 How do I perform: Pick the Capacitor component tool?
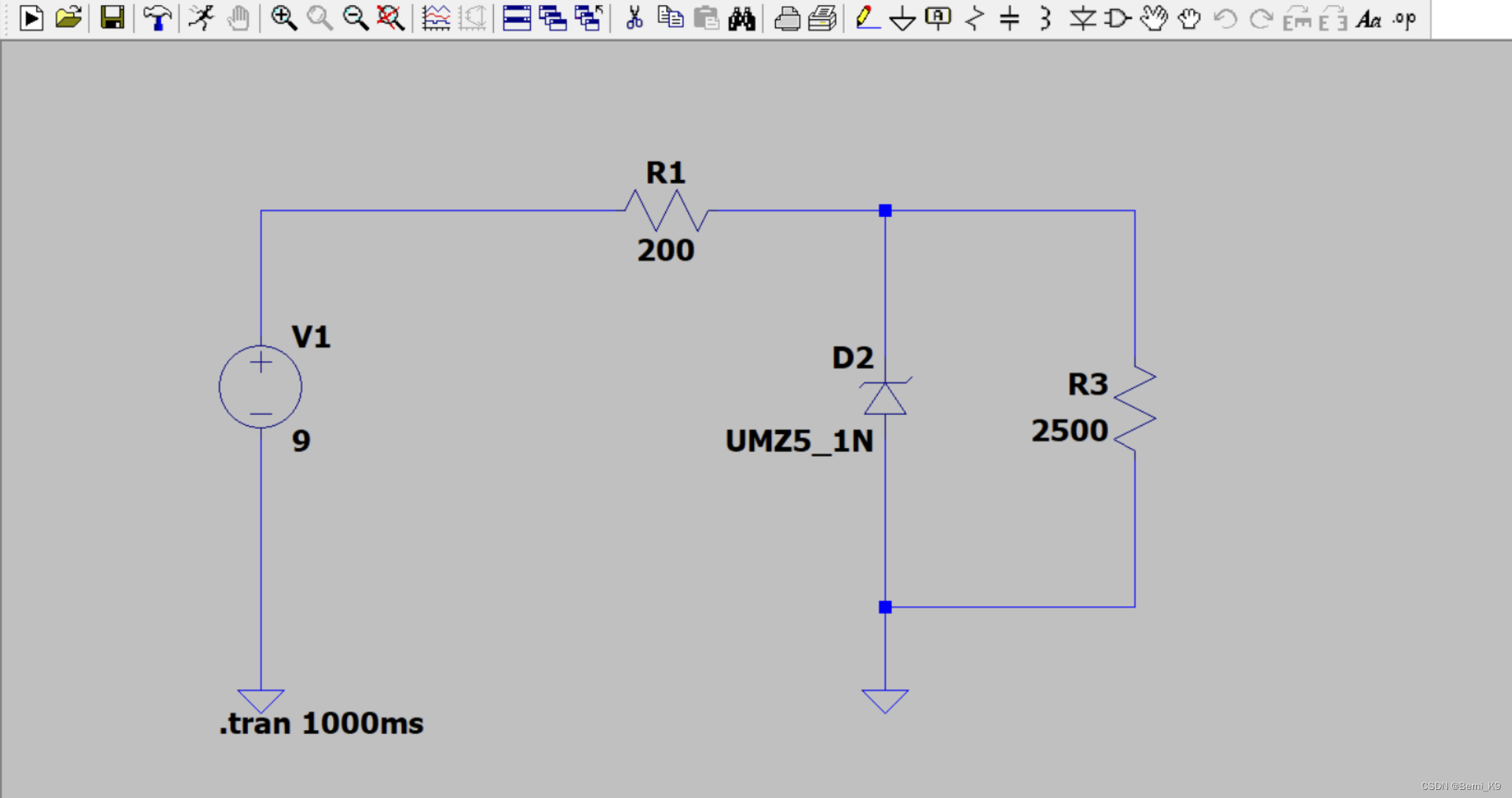point(1009,18)
